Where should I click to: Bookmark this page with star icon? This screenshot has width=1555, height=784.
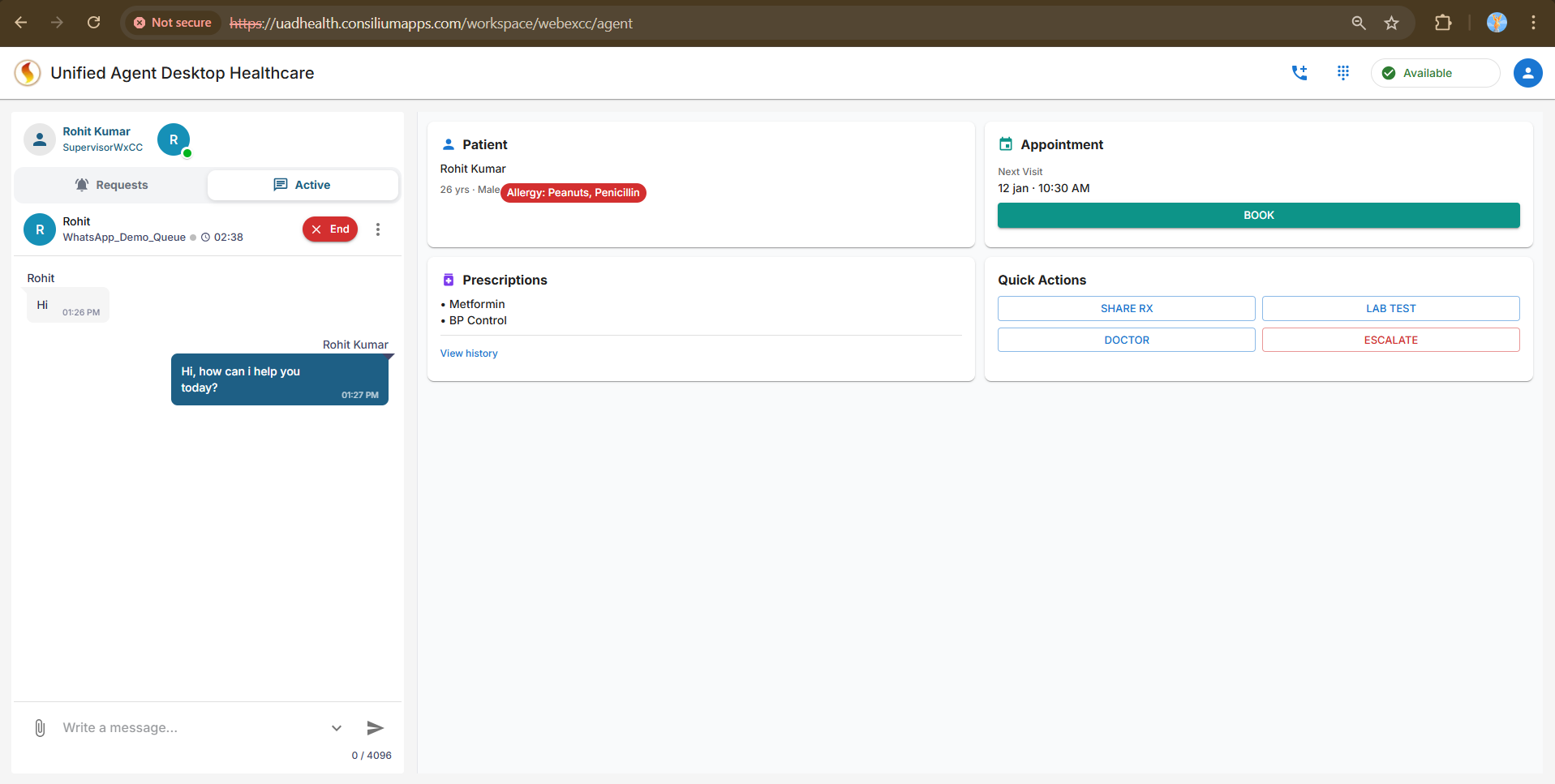pyautogui.click(x=1392, y=23)
